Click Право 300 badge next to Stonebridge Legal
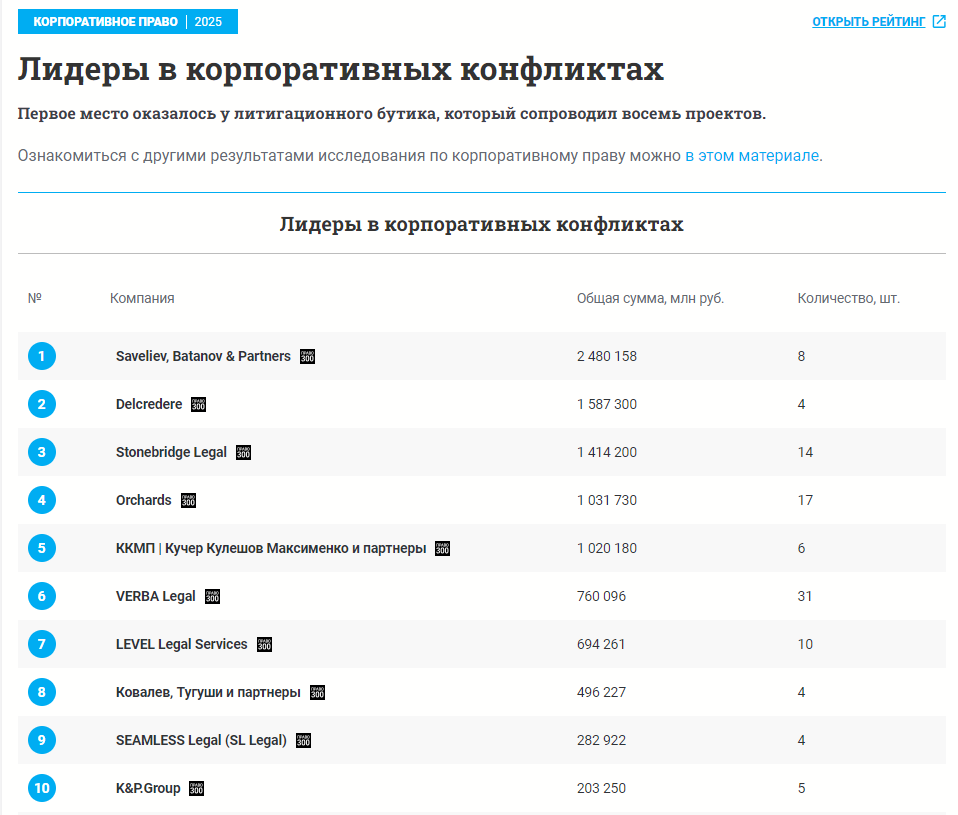Viewport: 958px width, 815px height. [244, 453]
